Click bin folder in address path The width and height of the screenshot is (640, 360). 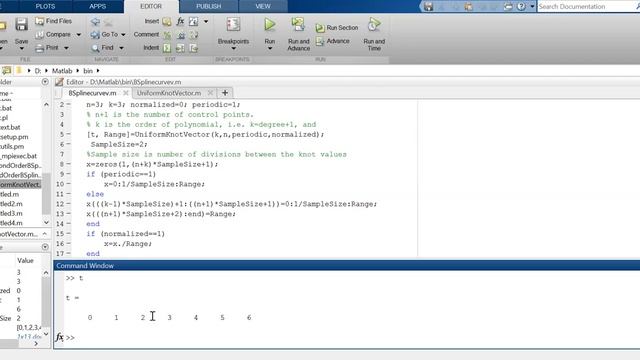[x=88, y=71]
